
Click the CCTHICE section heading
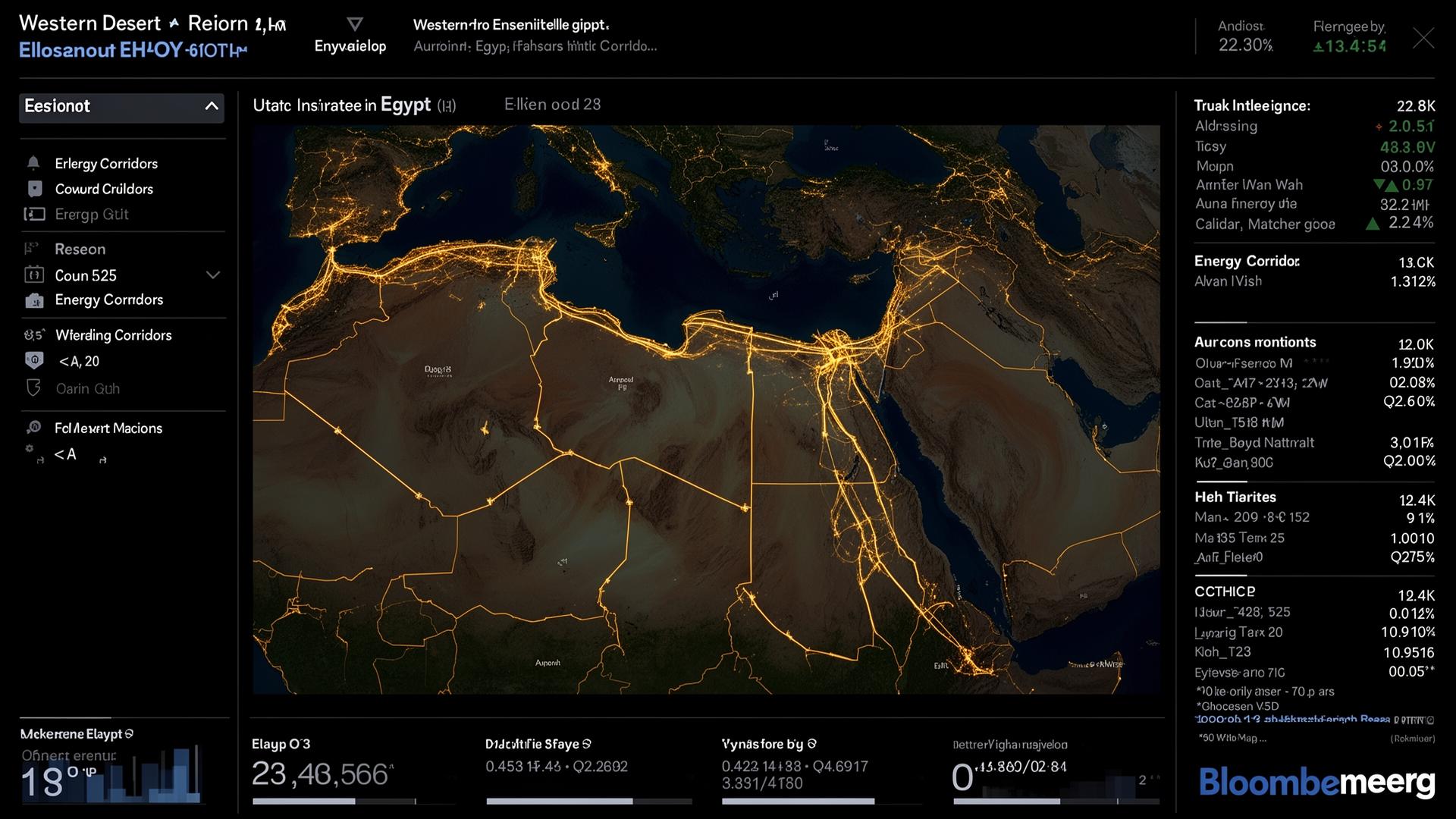coord(1225,591)
